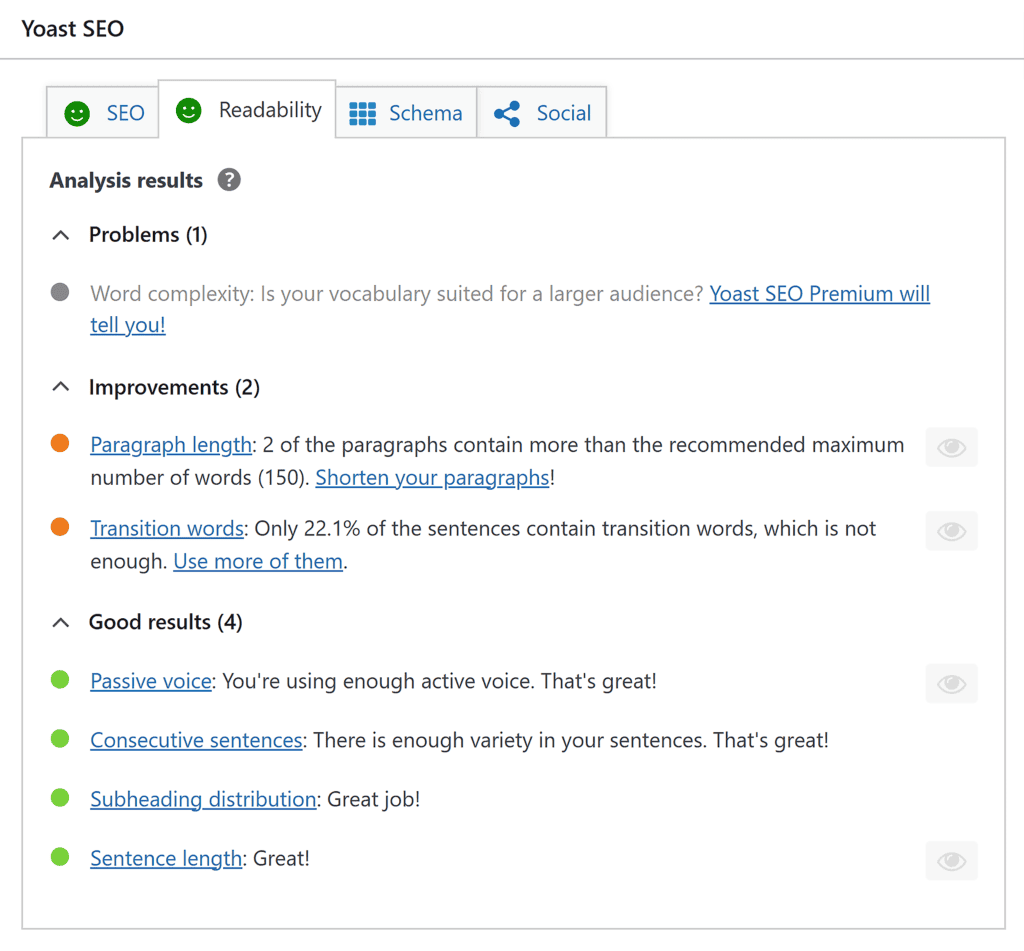Click the help question mark icon
Image resolution: width=1024 pixels, height=951 pixels.
point(229,180)
